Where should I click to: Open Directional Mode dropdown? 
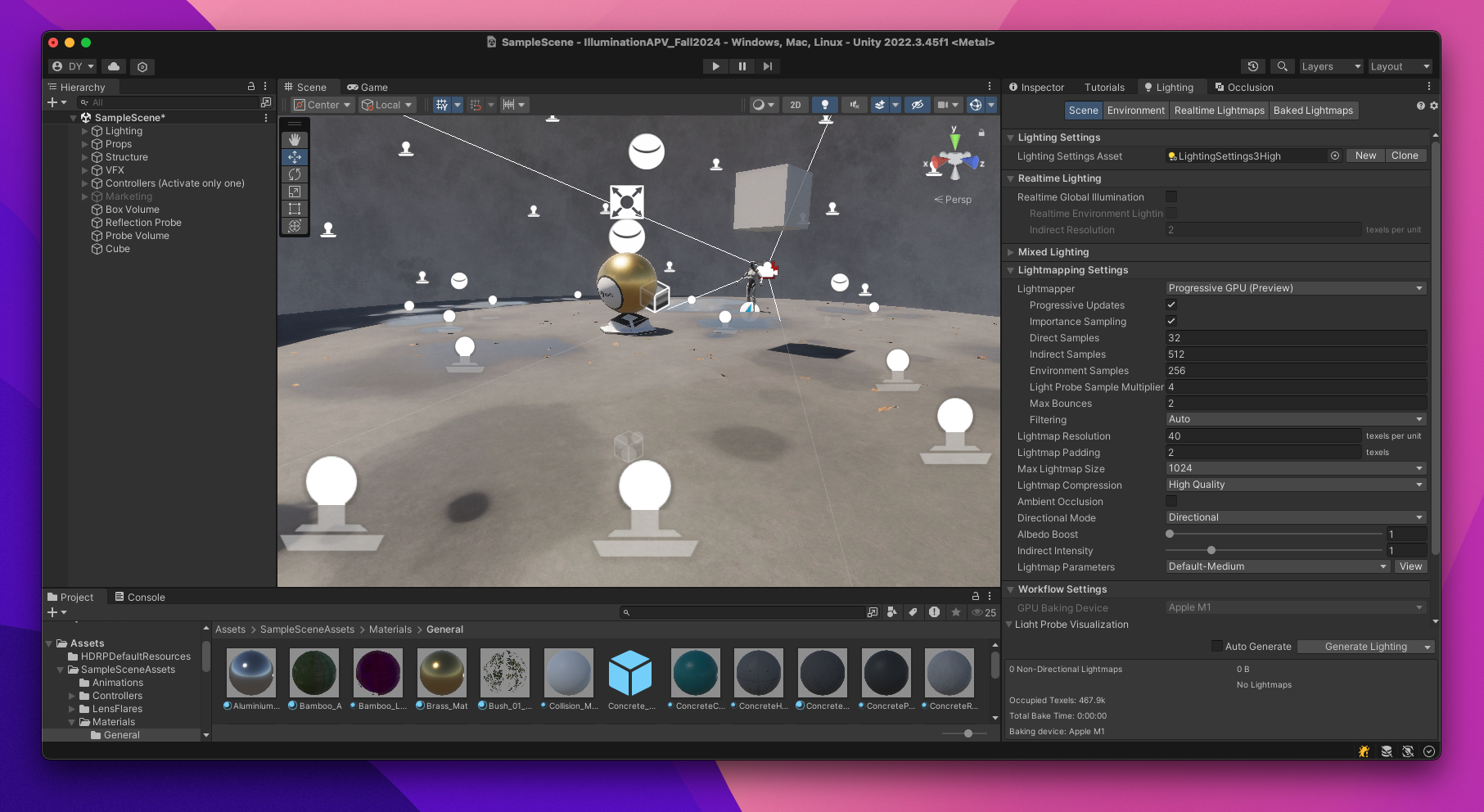point(1296,517)
